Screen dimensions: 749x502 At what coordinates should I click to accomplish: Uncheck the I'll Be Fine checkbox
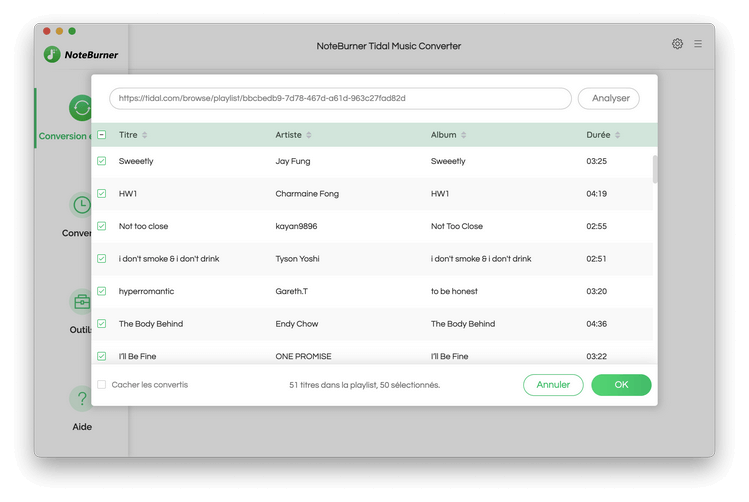pyautogui.click(x=102, y=356)
